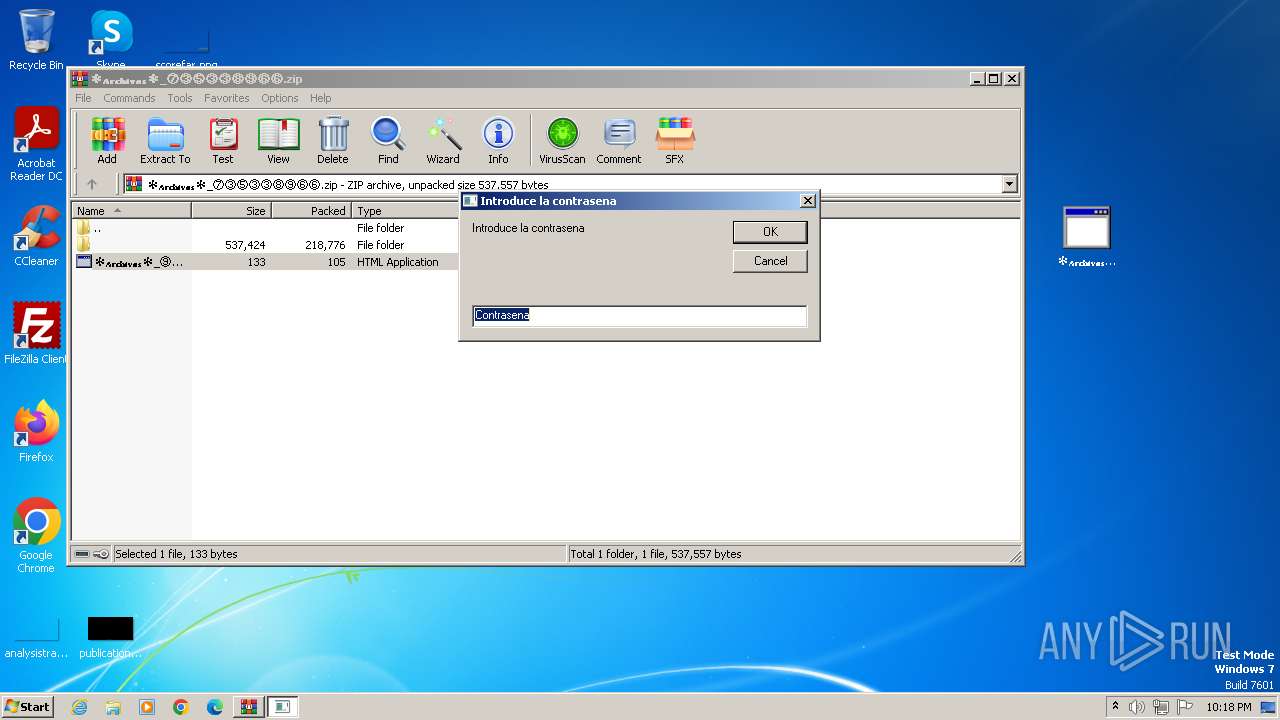The width and height of the screenshot is (1280, 720).
Task: Click the Action Center flag icon
Action: pos(1185,707)
